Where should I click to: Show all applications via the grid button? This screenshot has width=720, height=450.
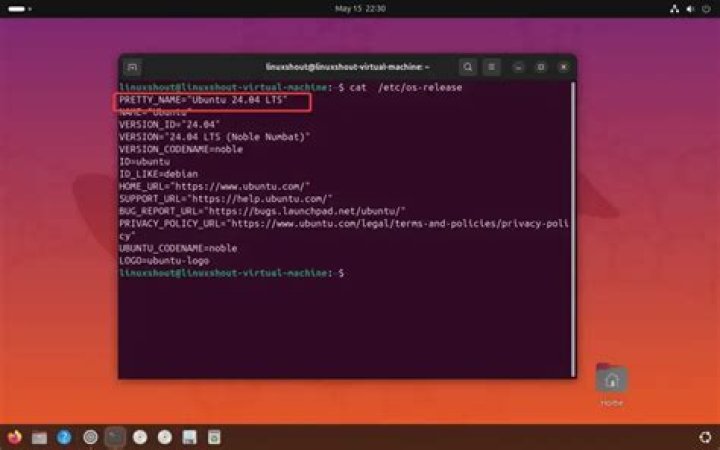(705, 438)
